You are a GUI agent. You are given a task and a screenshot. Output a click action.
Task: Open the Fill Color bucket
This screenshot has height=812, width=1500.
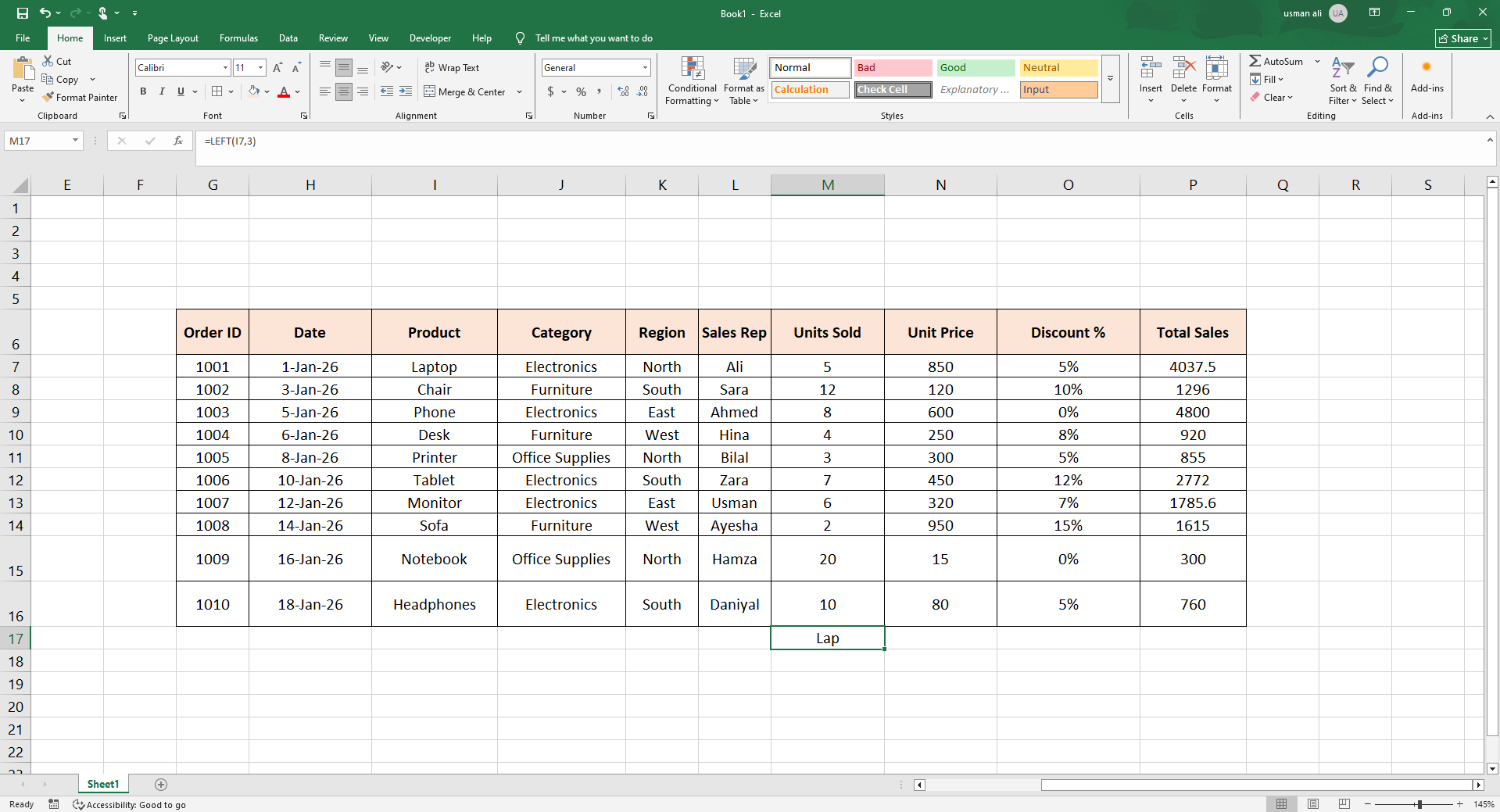(253, 91)
